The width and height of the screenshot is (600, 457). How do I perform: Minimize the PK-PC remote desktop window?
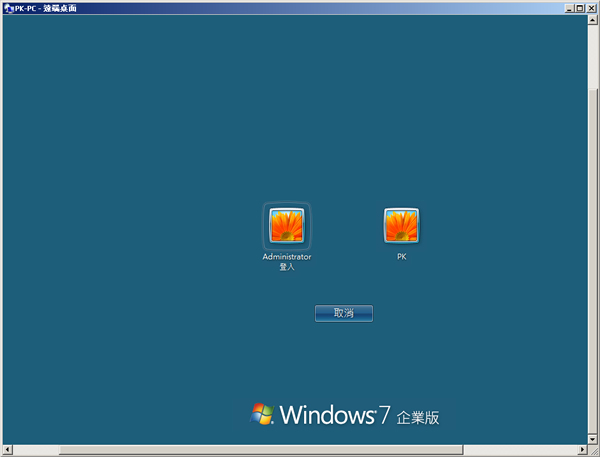pos(569,8)
